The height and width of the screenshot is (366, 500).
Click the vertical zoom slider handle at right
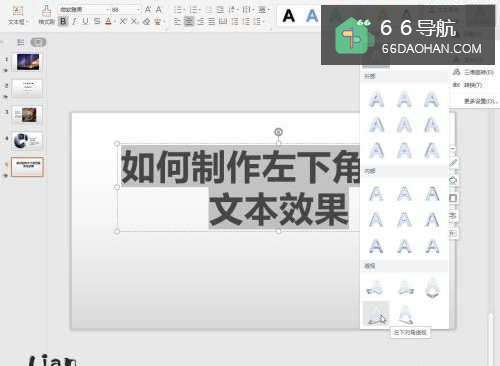490,316
